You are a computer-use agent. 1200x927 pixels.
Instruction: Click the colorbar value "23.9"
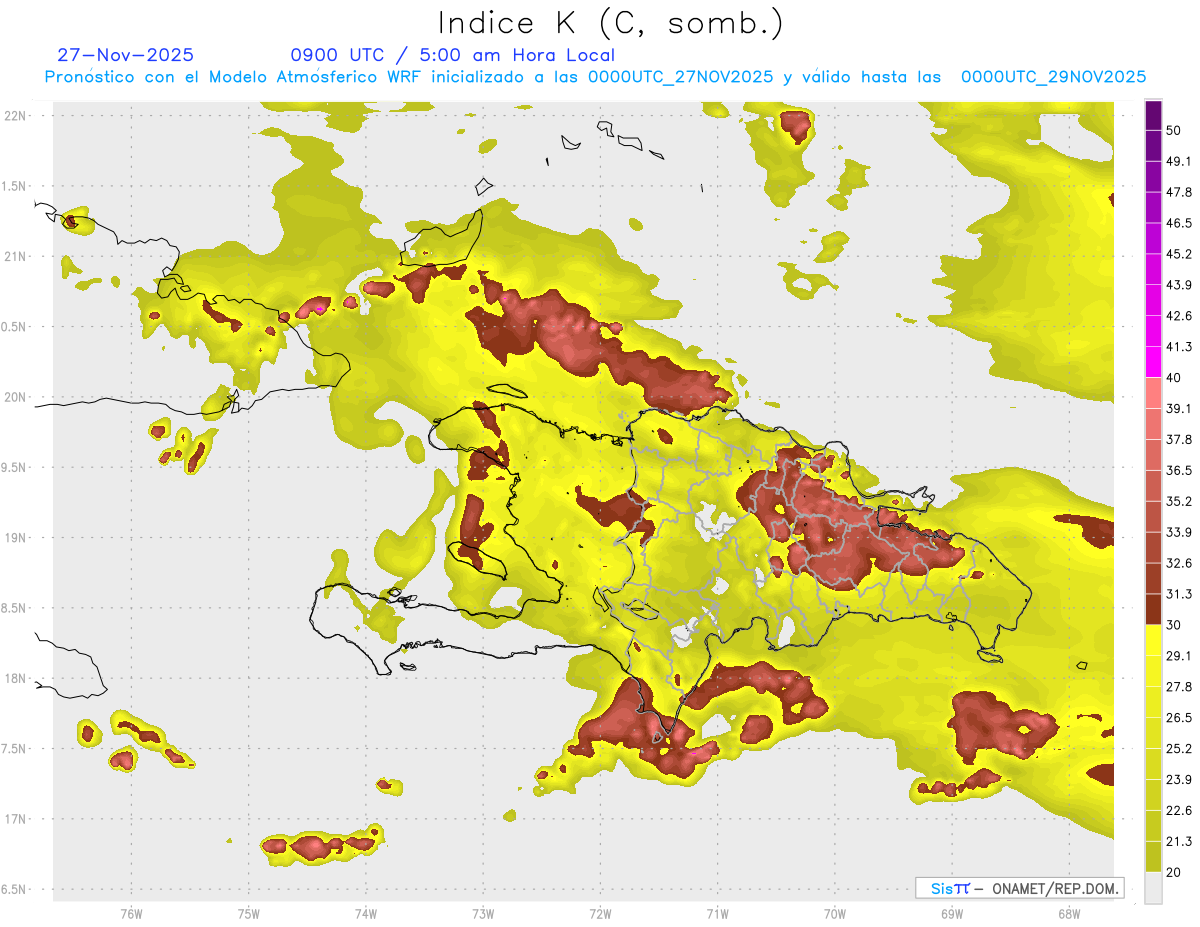pyautogui.click(x=1179, y=780)
